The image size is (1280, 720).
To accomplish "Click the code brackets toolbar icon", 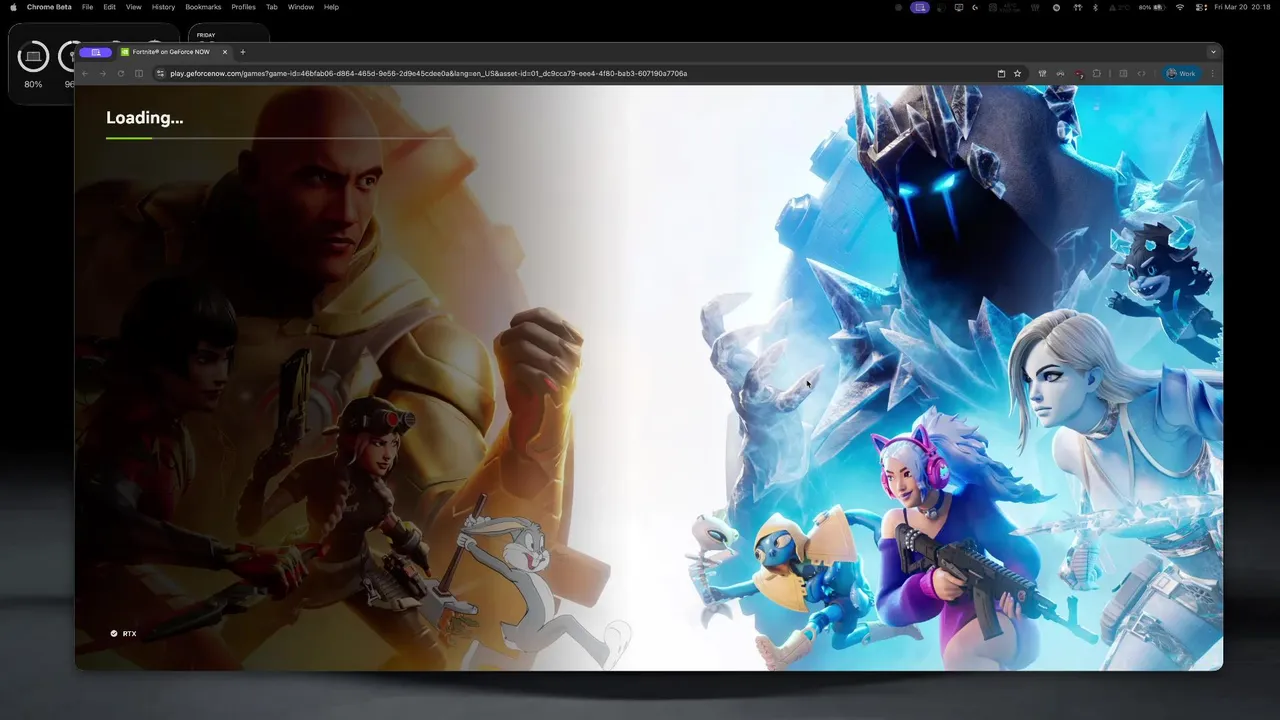I will (x=1141, y=73).
